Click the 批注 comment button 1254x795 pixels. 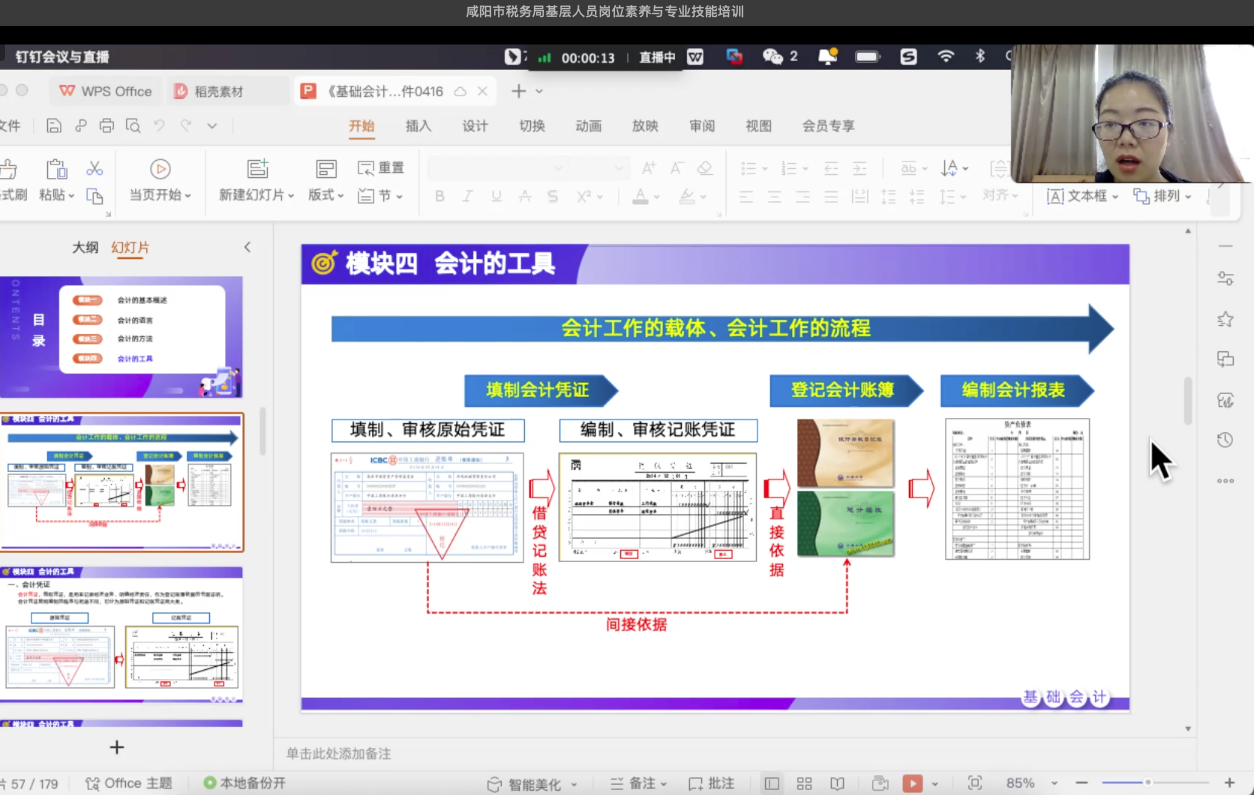pyautogui.click(x=711, y=784)
